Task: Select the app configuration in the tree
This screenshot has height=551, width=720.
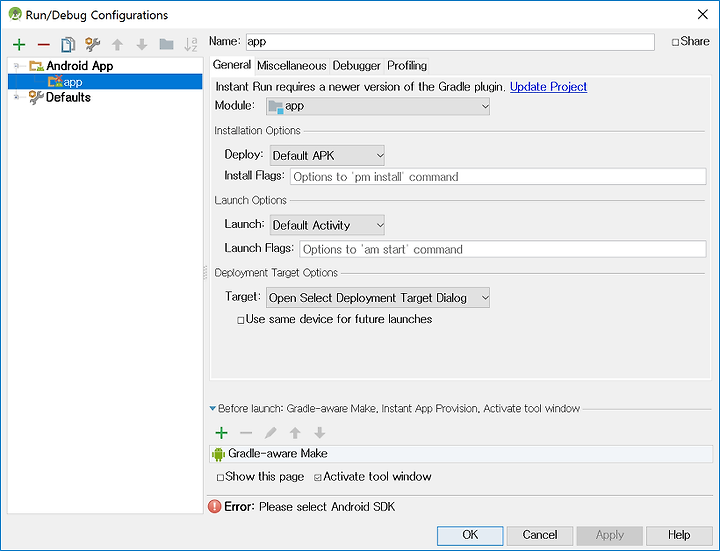Action: [x=105, y=82]
